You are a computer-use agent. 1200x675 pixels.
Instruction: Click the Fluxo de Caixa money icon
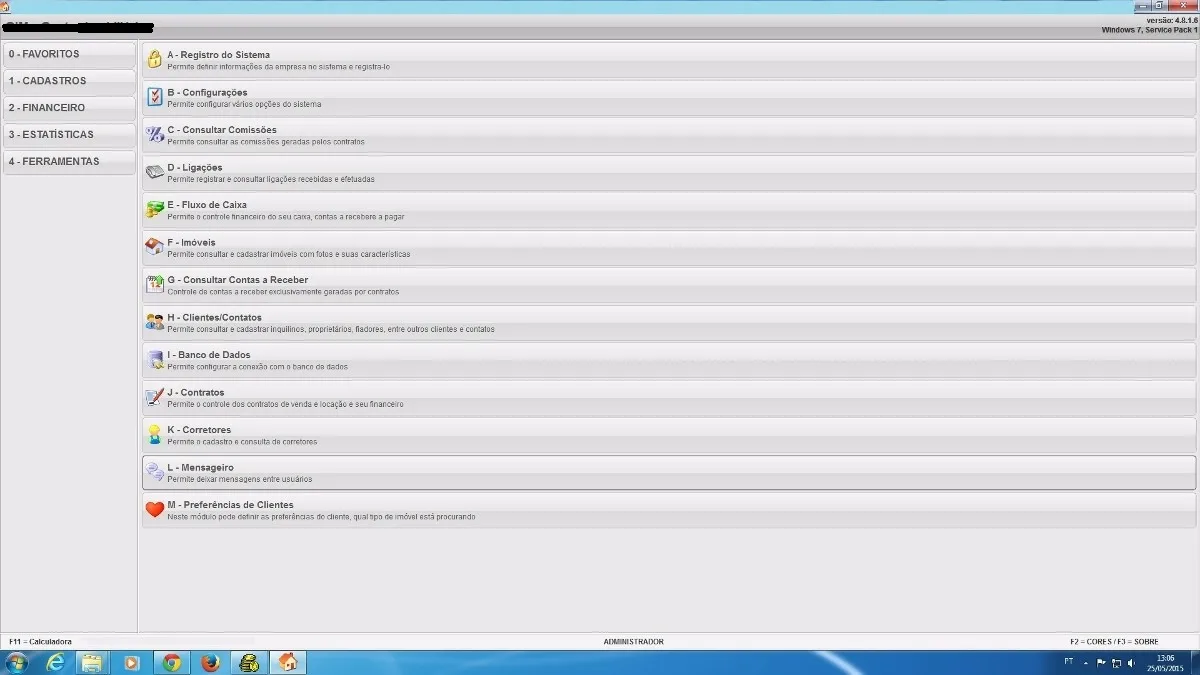tap(155, 209)
